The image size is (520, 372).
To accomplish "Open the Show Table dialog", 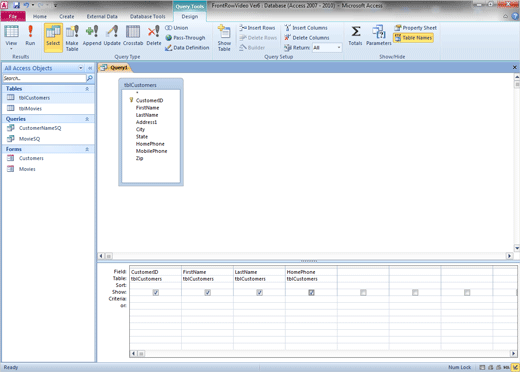I will (224, 38).
